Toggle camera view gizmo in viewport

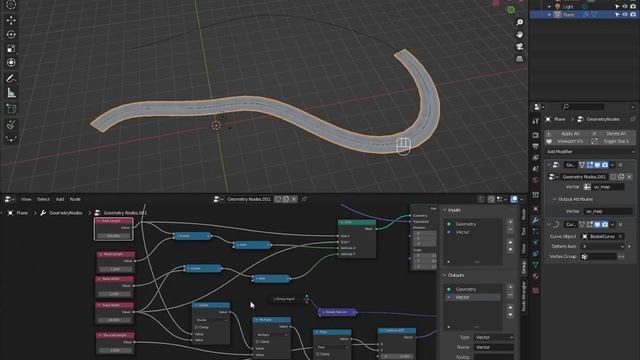coord(519,47)
